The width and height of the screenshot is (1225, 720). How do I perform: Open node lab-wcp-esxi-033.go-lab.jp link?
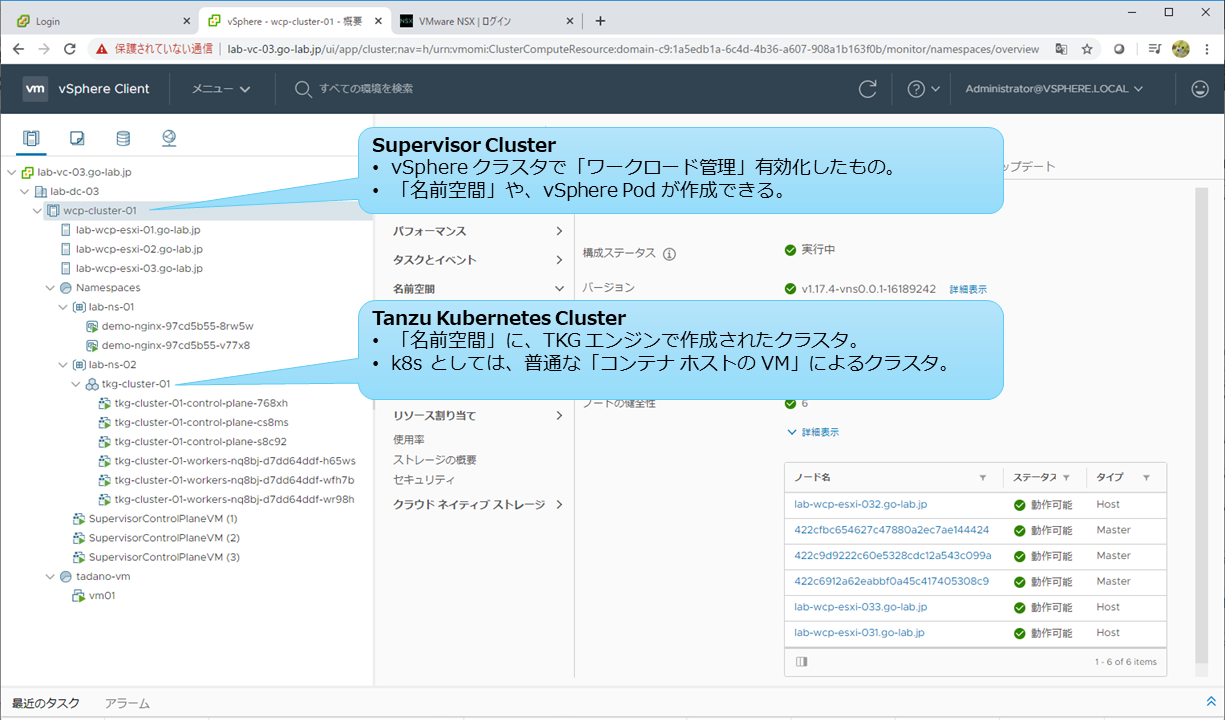[860, 607]
